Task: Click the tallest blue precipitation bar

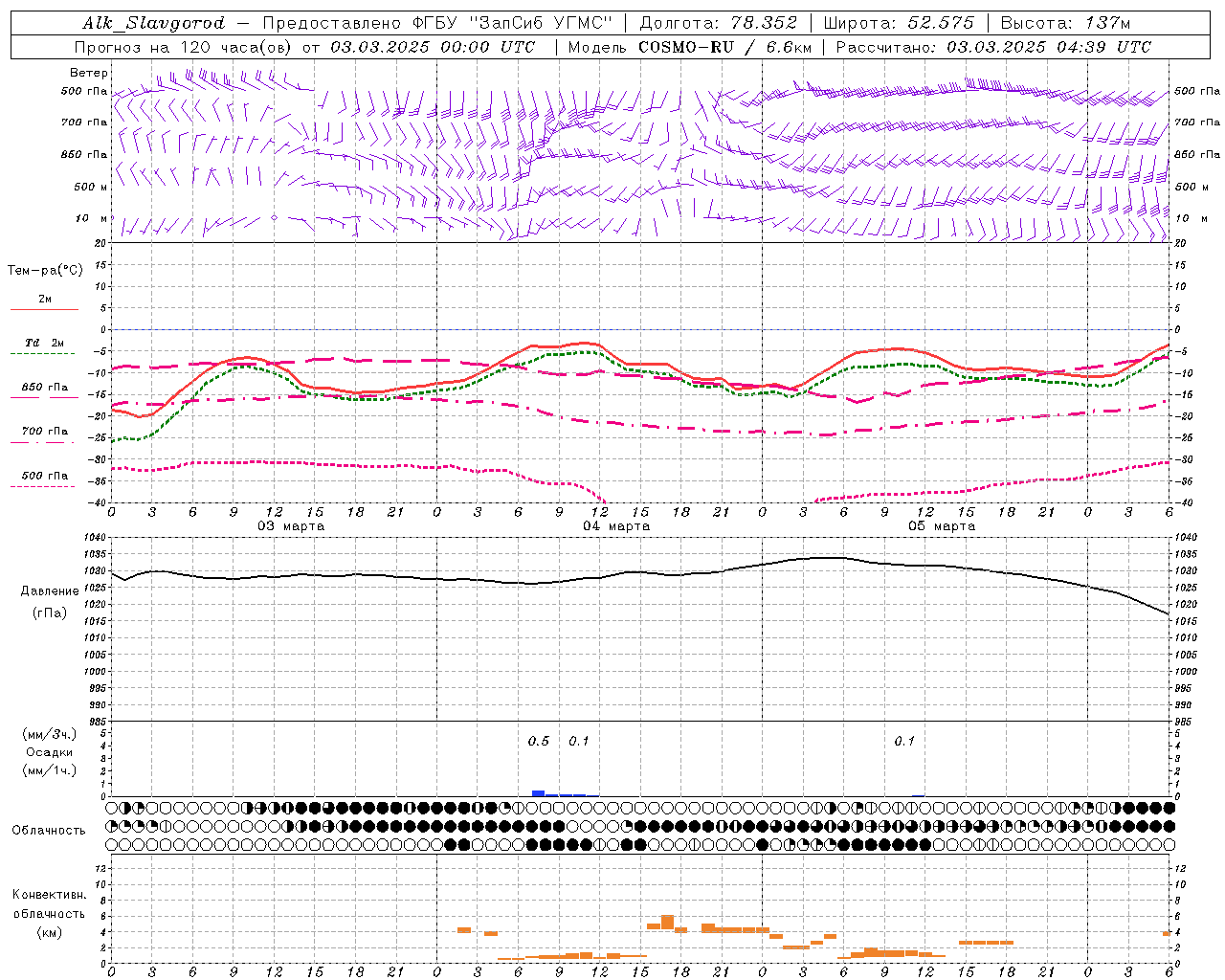Action: (x=539, y=793)
